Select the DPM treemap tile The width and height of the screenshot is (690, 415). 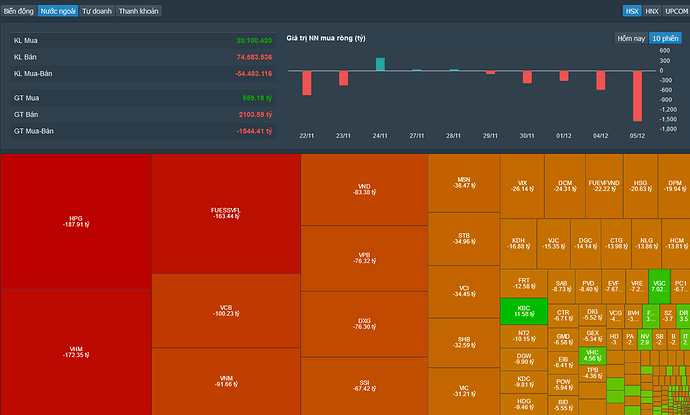[x=675, y=186]
